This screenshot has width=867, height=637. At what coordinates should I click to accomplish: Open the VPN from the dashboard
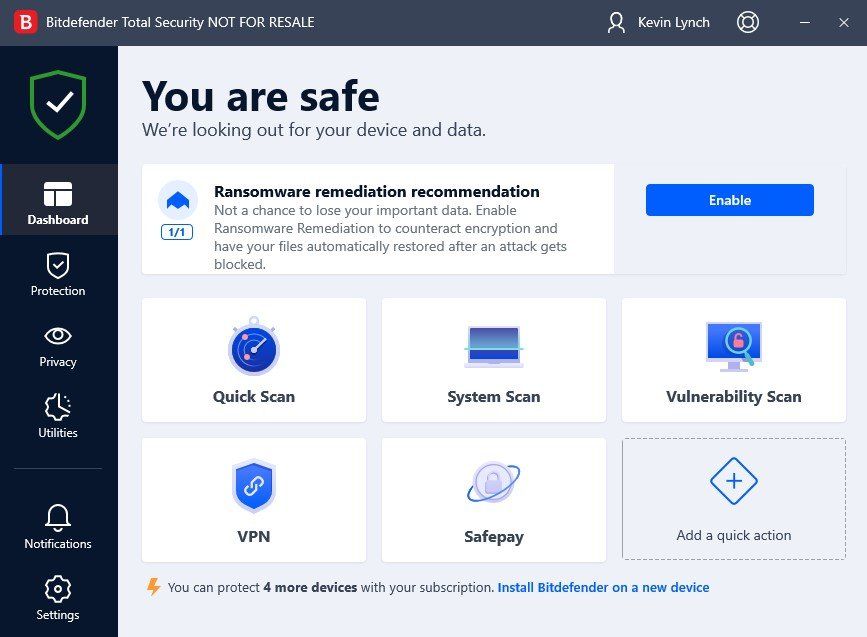(253, 498)
